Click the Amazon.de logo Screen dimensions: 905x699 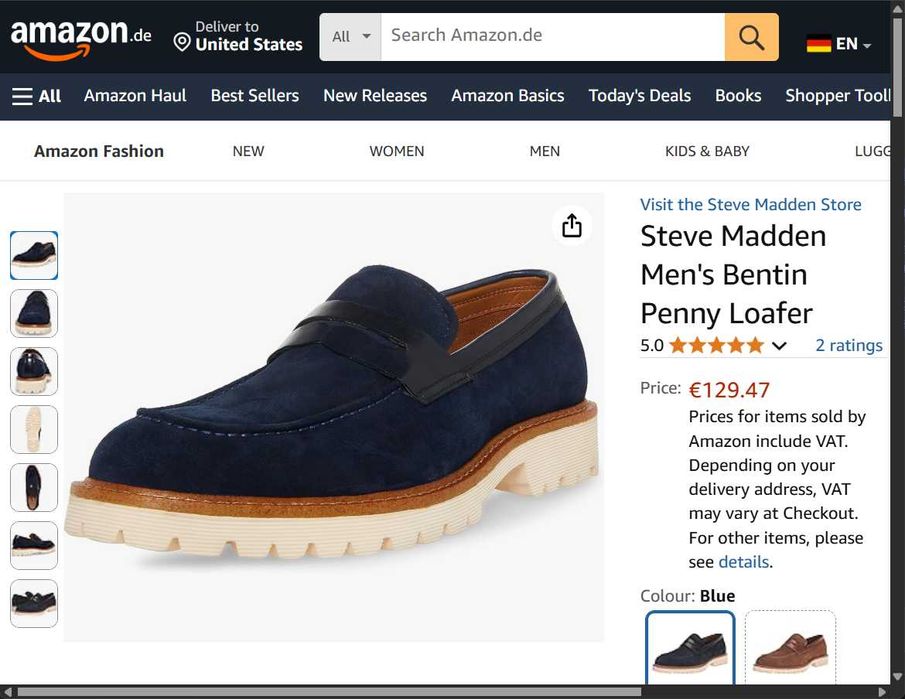[80, 38]
